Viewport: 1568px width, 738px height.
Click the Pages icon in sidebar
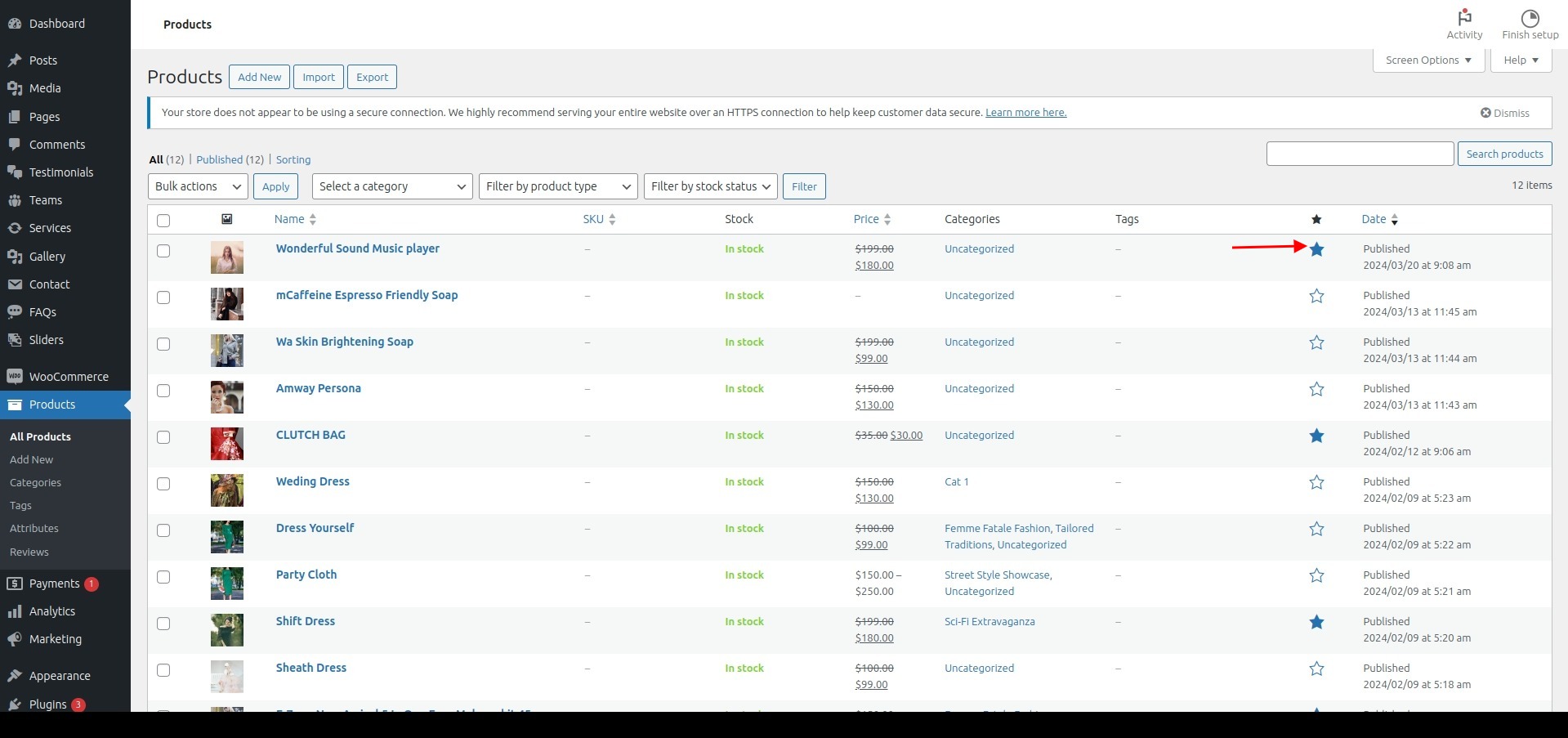pos(14,117)
